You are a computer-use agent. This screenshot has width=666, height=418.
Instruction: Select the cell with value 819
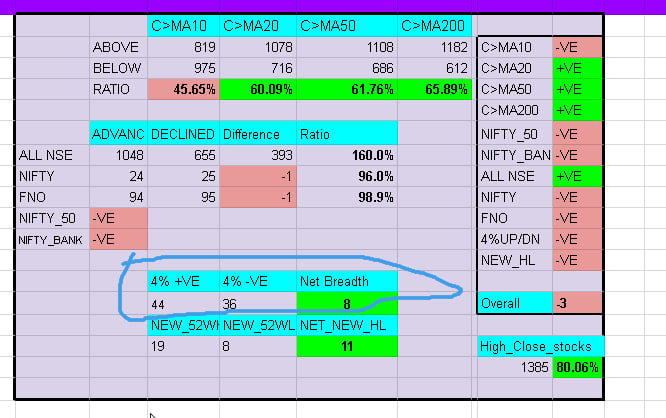tap(183, 47)
